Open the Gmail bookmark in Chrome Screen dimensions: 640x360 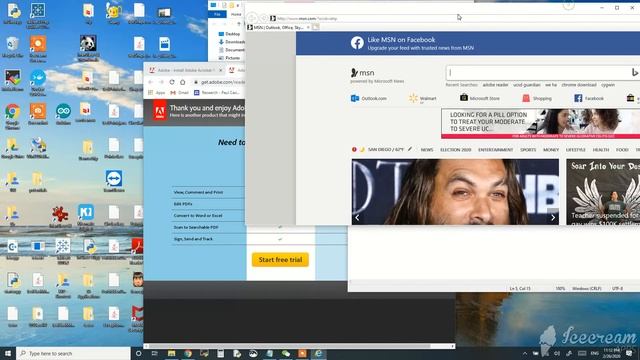coord(180,93)
